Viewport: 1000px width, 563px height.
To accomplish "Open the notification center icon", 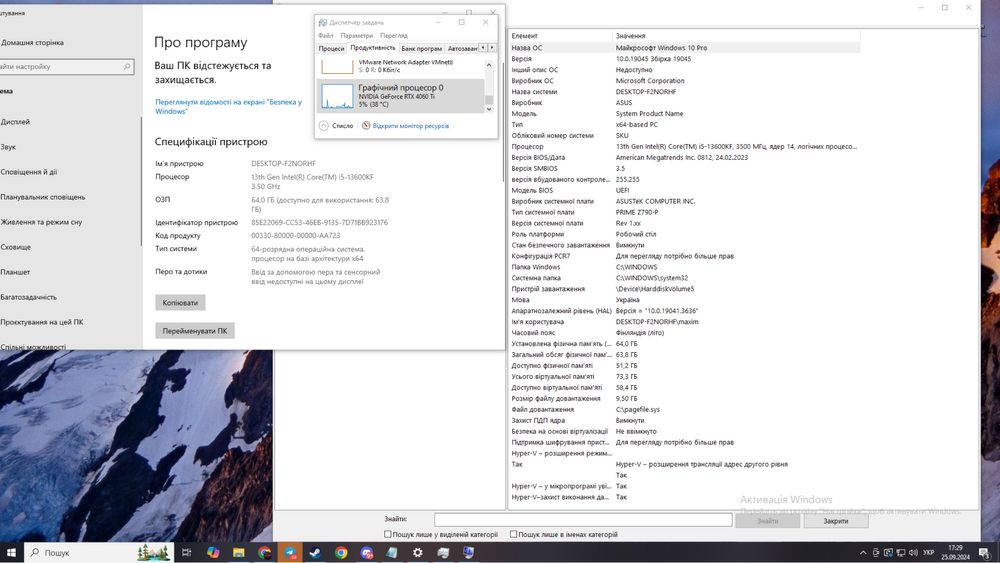I will pos(985,553).
